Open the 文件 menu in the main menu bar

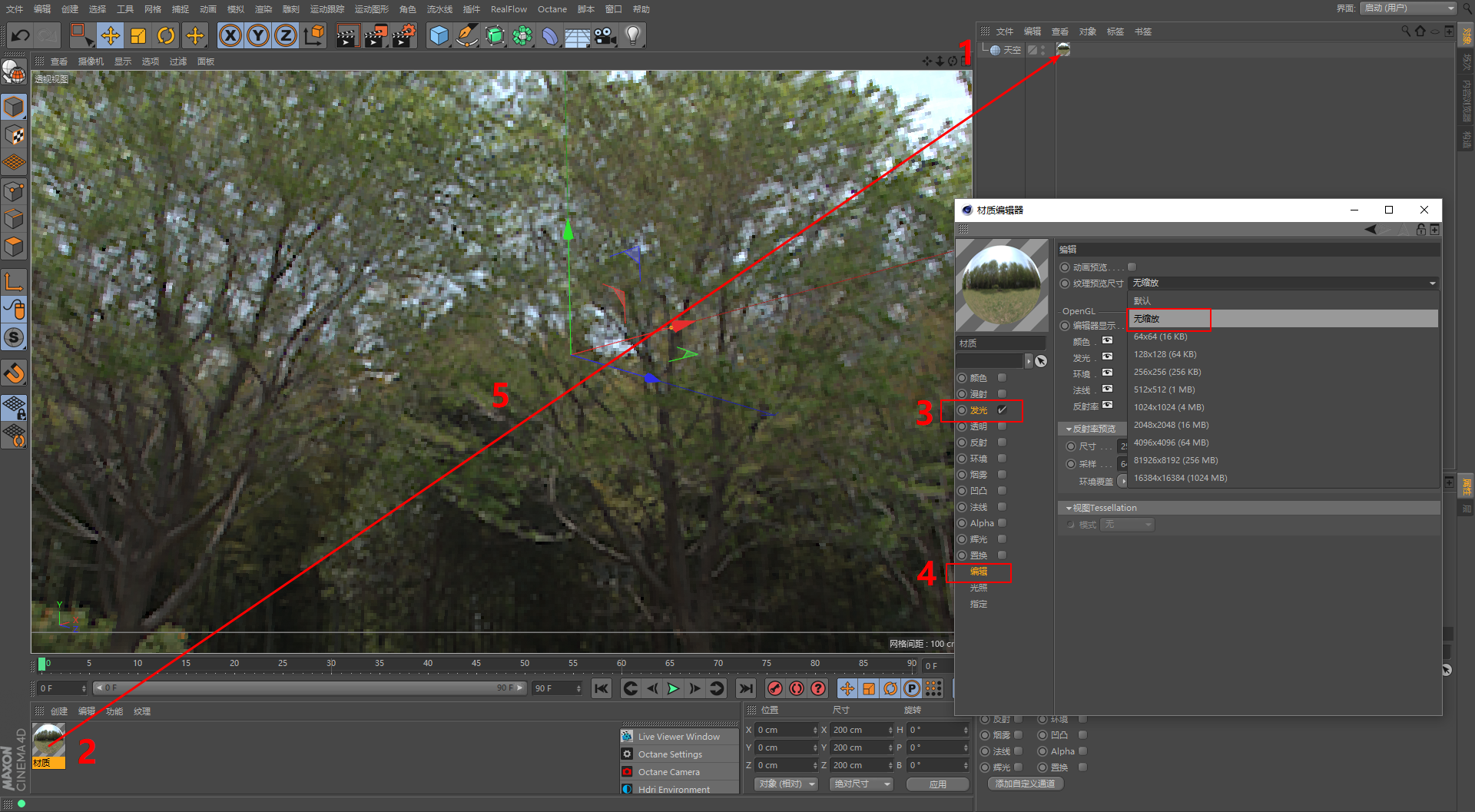pos(15,9)
